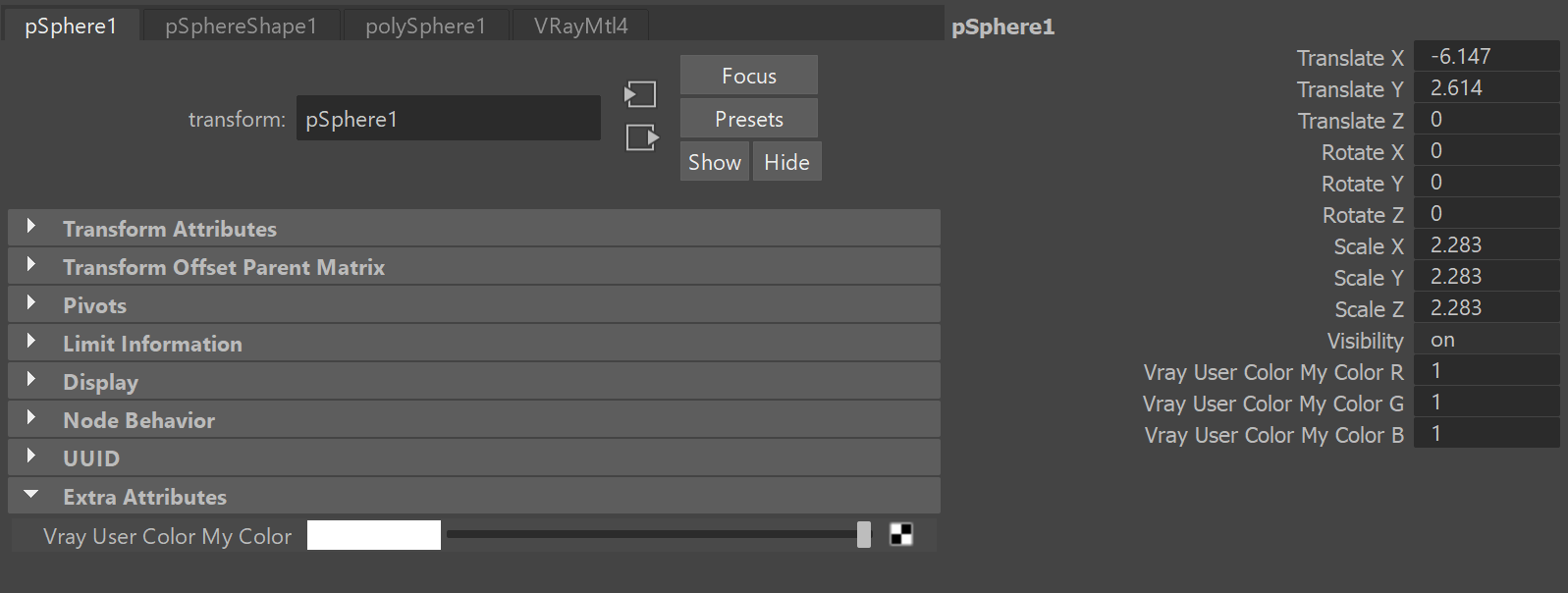
Task: Open the white Vray User Color swatch
Action: (x=374, y=535)
